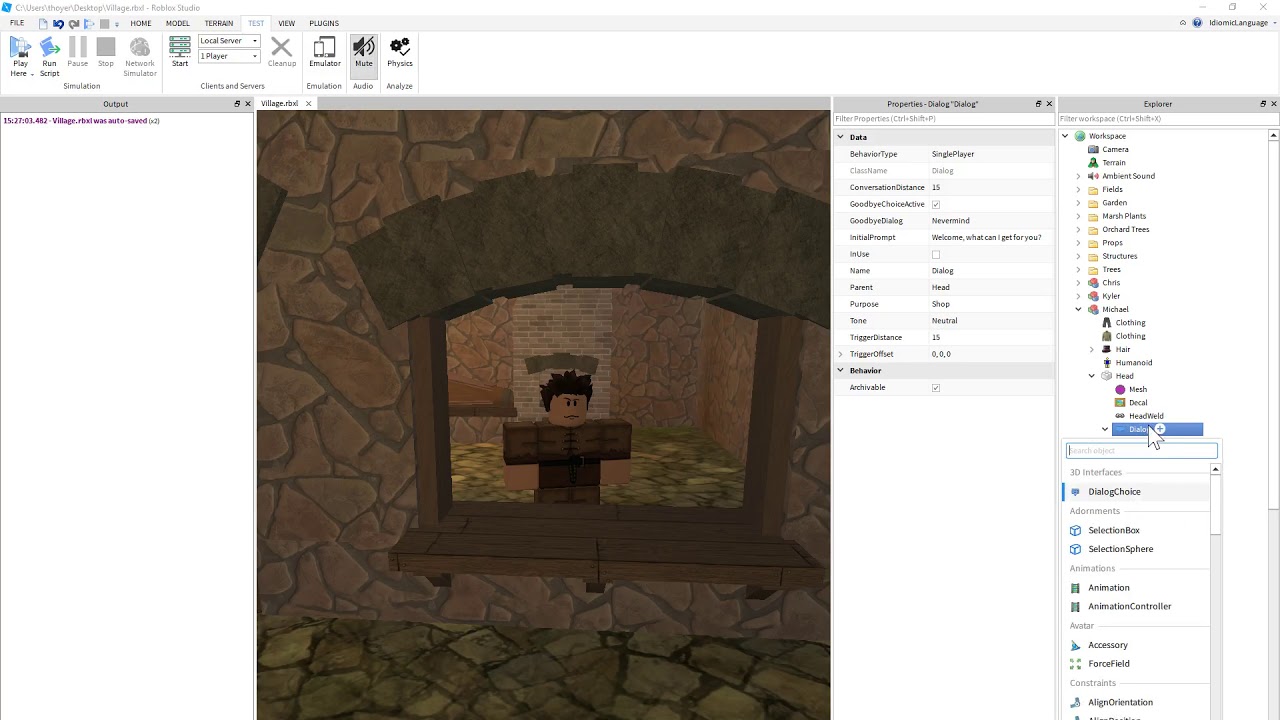Click the plus icon beside Dialog
Image resolution: width=1280 pixels, height=720 pixels.
pyautogui.click(x=1160, y=429)
